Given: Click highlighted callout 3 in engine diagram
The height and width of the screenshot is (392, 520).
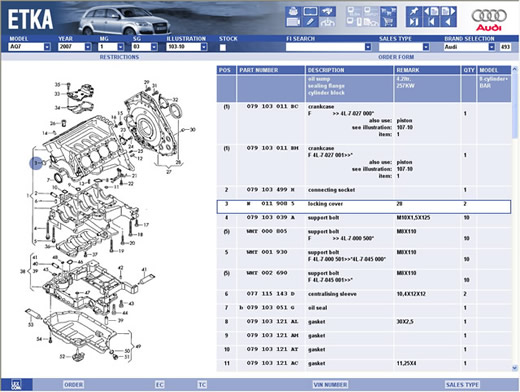Looking at the screenshot, I should point(36,163).
